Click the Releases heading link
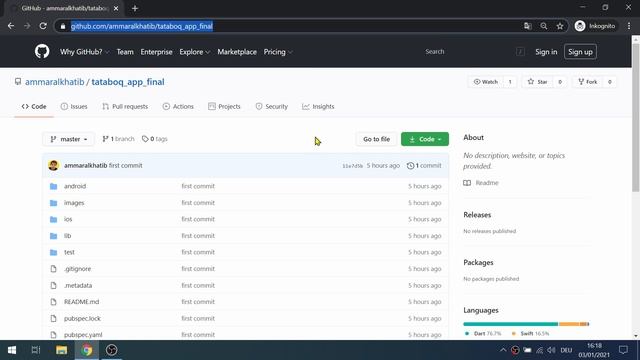Viewport: 640px width, 360px height. [x=477, y=215]
